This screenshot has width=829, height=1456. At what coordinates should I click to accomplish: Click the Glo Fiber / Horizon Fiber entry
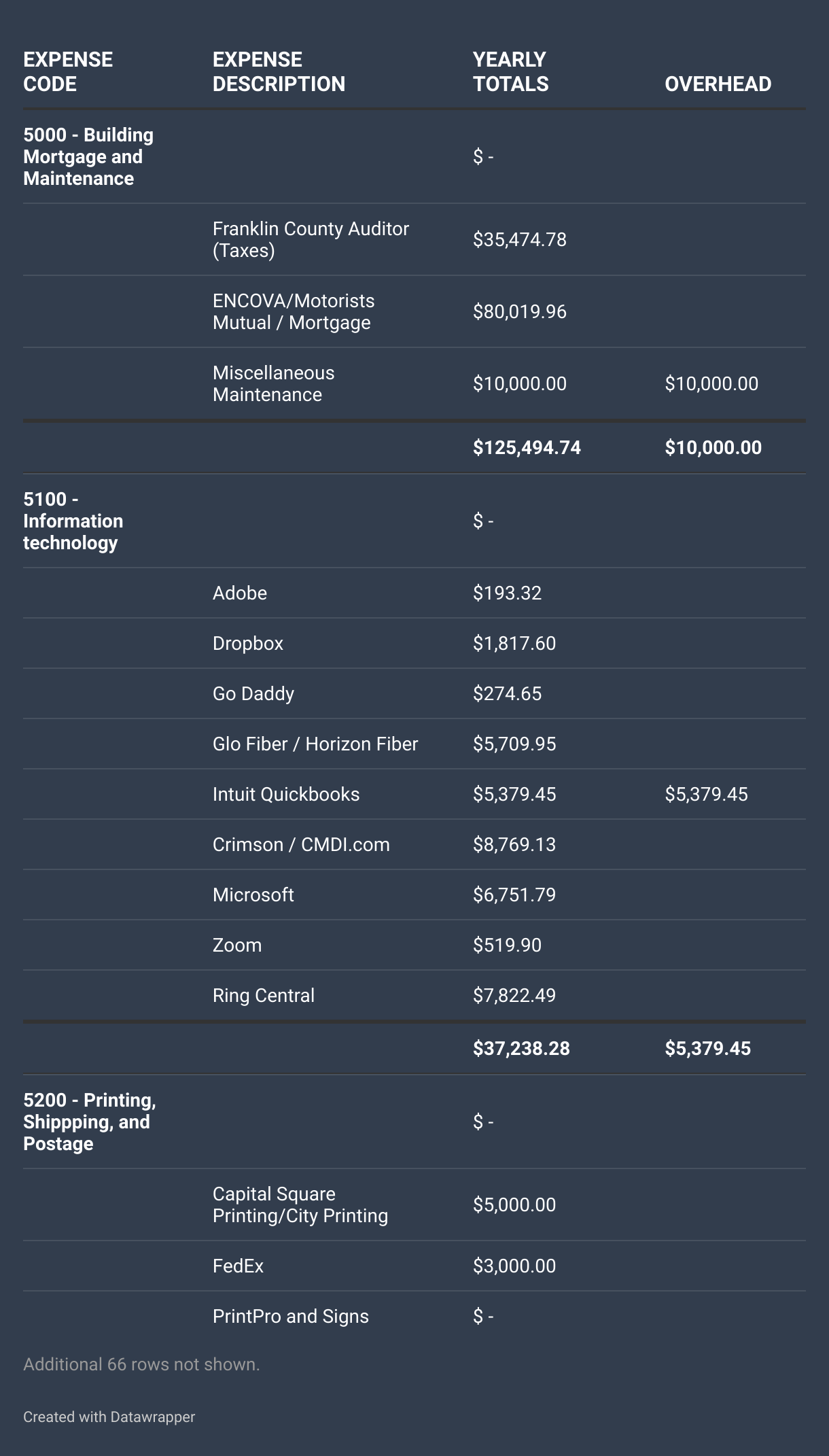[315, 744]
